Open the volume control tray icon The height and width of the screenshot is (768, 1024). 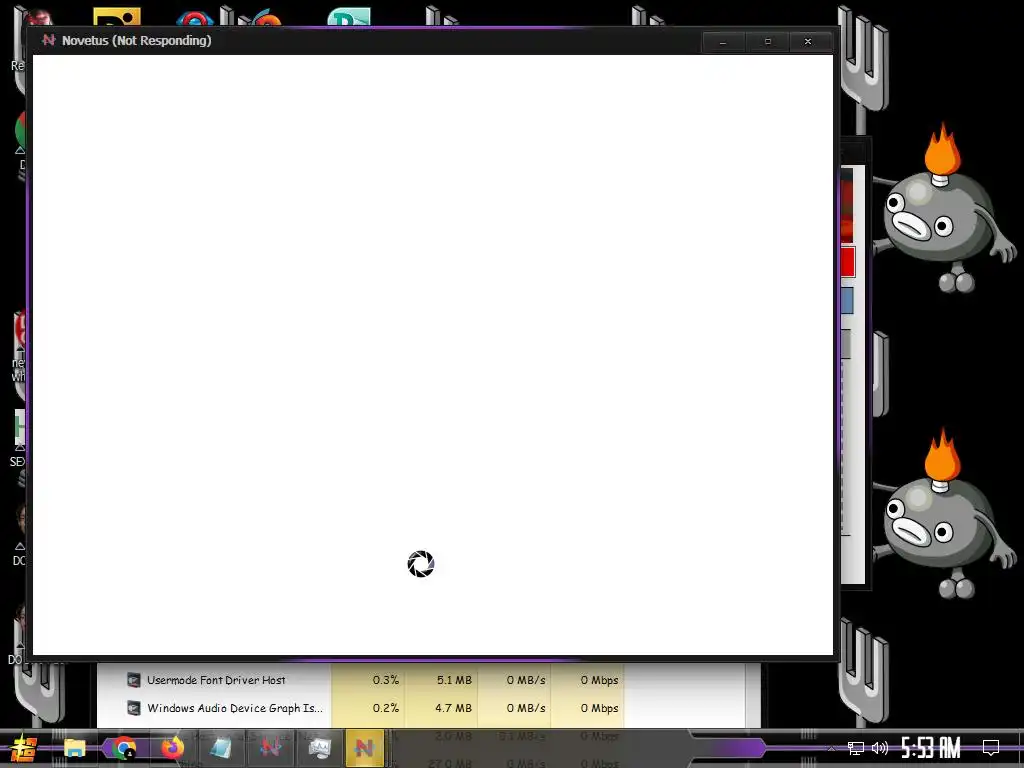(880, 748)
